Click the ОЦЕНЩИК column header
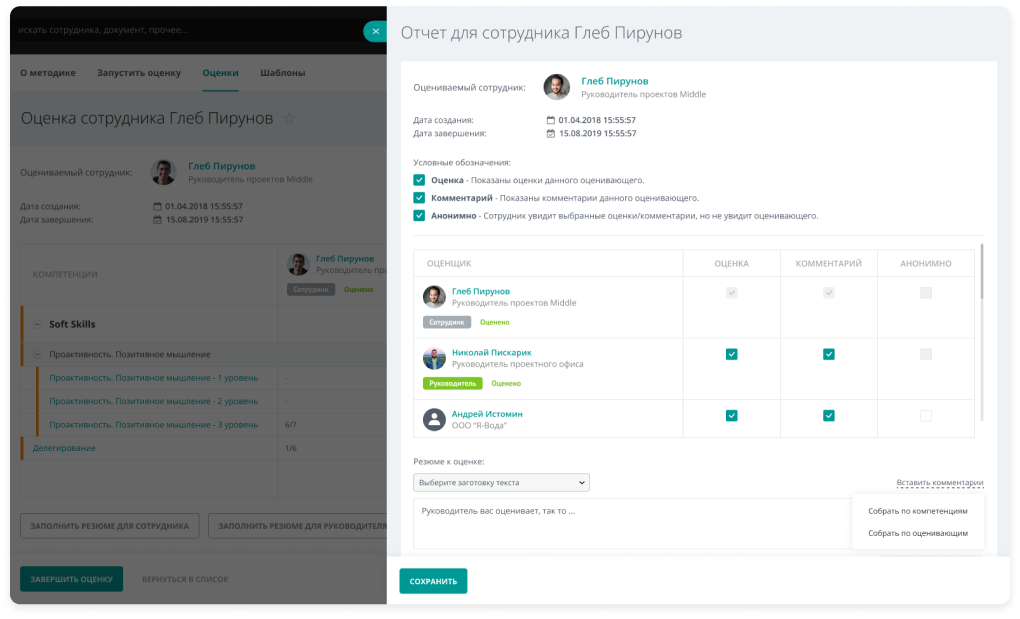The image size is (1020, 619). [449, 263]
